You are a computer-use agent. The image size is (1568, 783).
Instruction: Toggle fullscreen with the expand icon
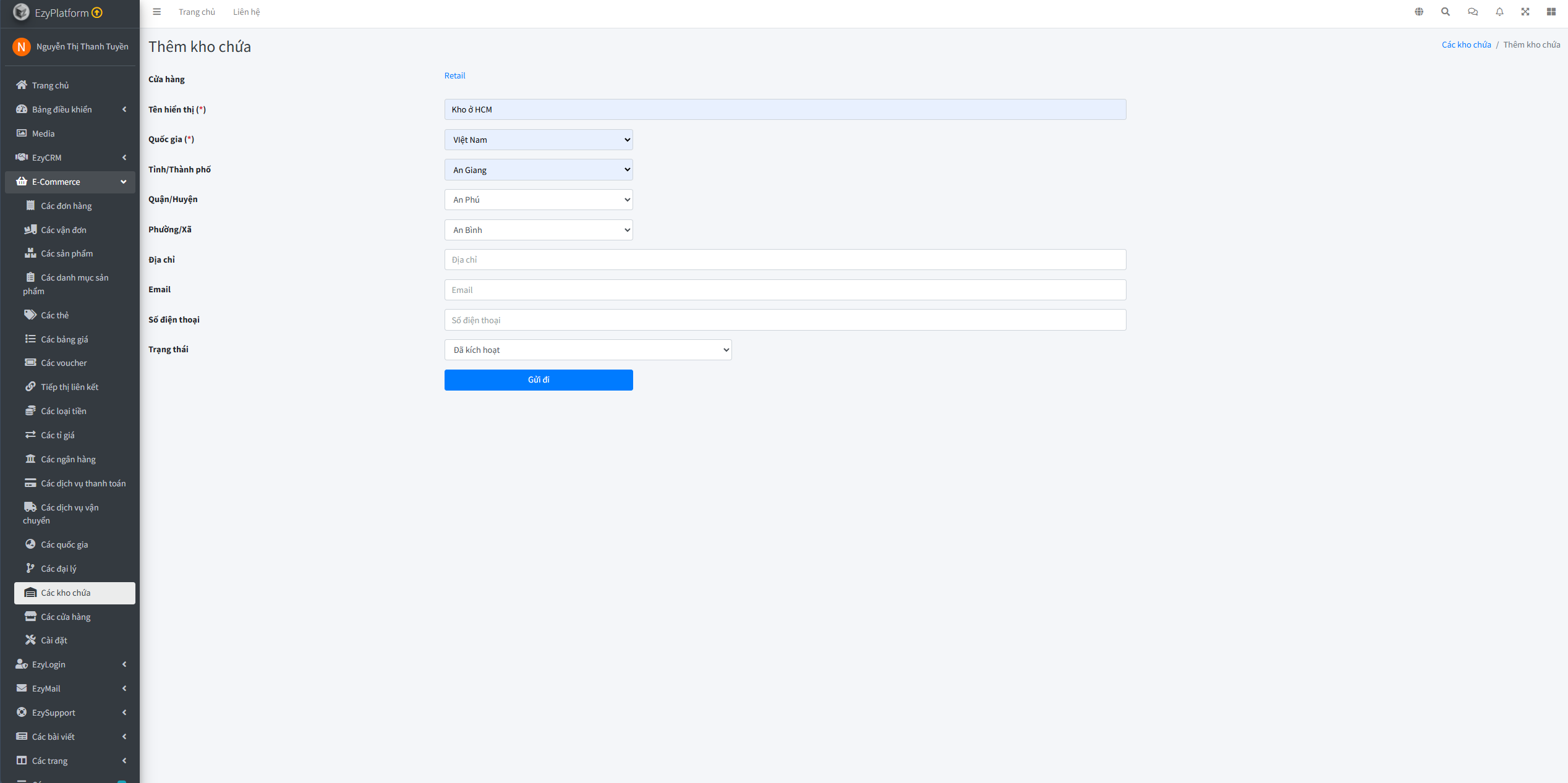[x=1525, y=12]
